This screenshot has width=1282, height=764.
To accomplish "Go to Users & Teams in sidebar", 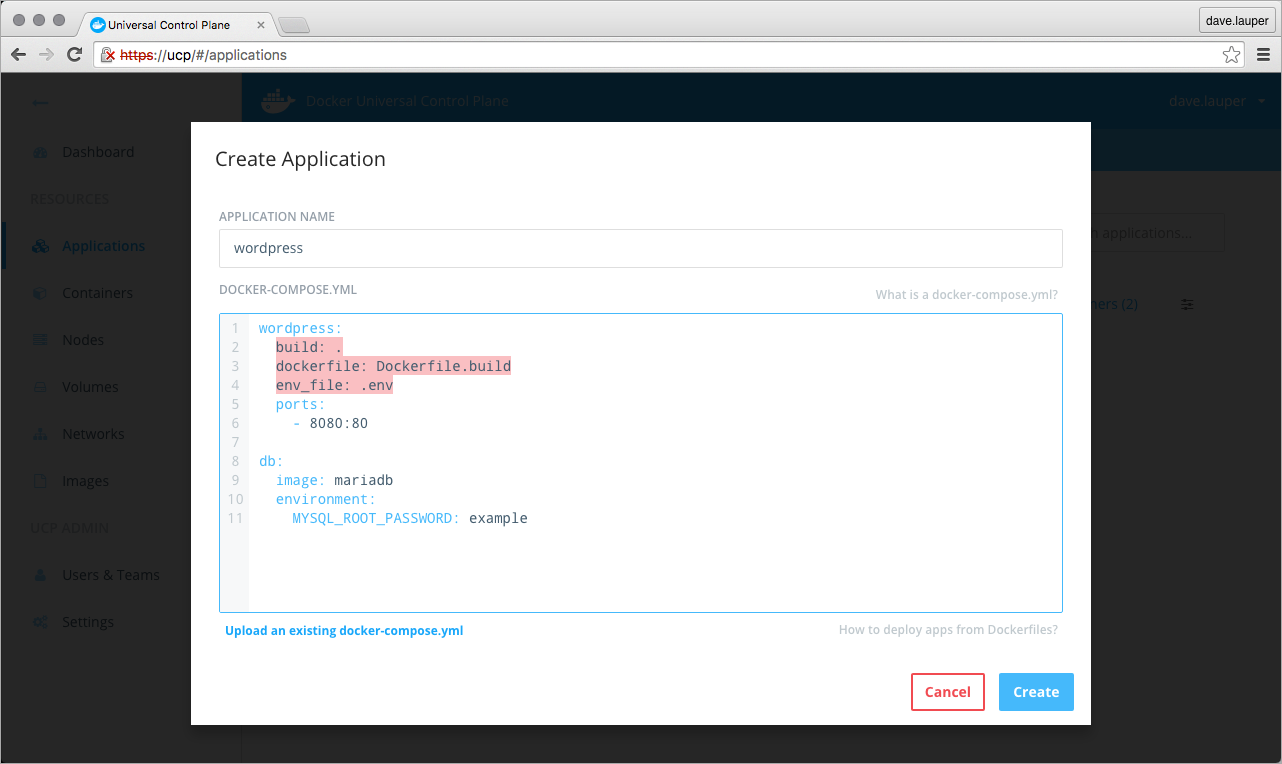I will (x=110, y=575).
